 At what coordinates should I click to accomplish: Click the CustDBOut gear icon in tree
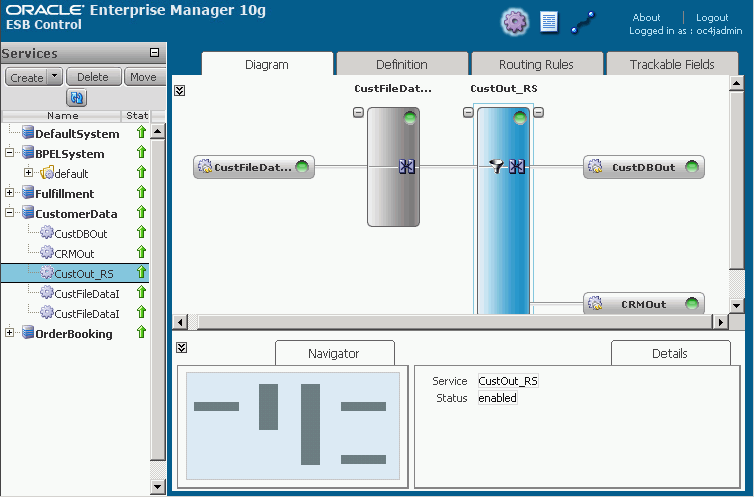[47, 233]
